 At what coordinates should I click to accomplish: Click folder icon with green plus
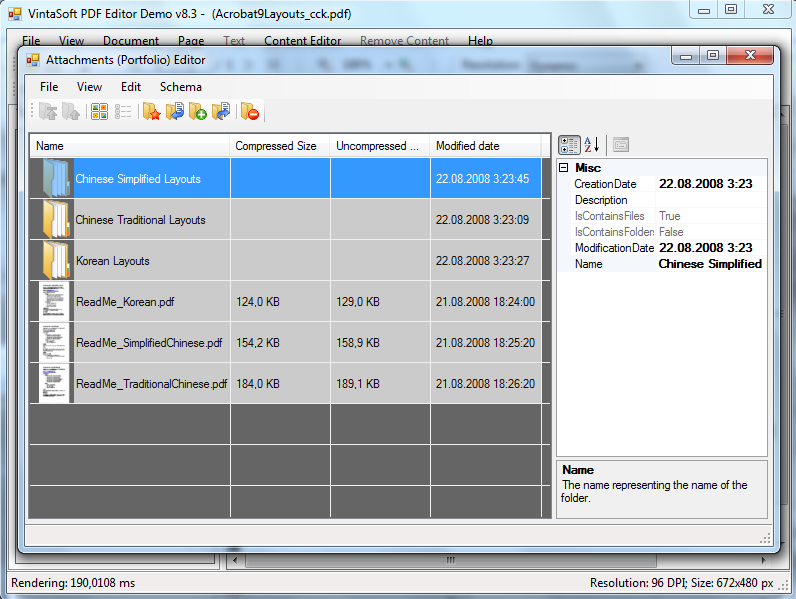coord(198,111)
